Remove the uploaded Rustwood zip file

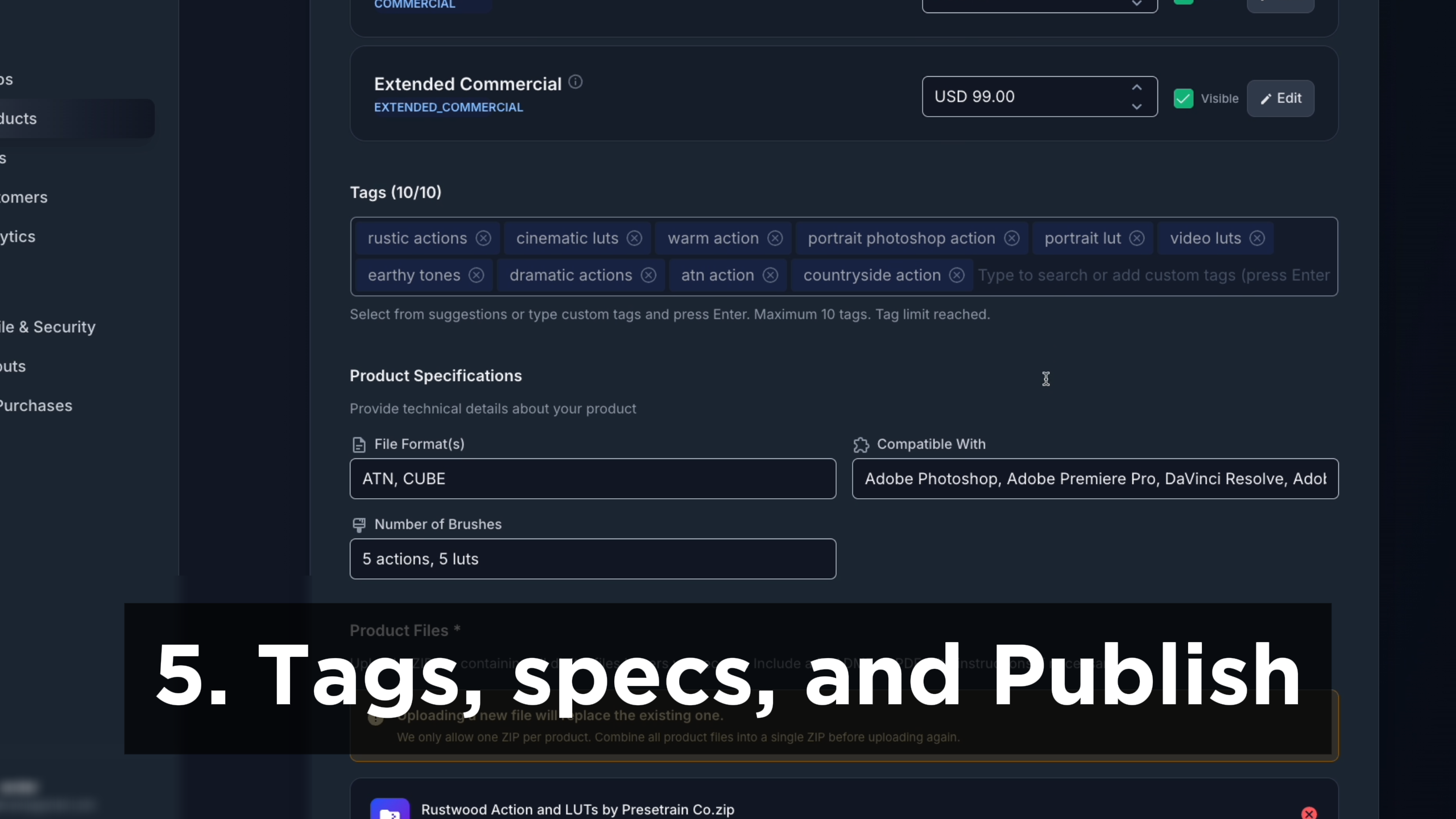[x=1309, y=813]
